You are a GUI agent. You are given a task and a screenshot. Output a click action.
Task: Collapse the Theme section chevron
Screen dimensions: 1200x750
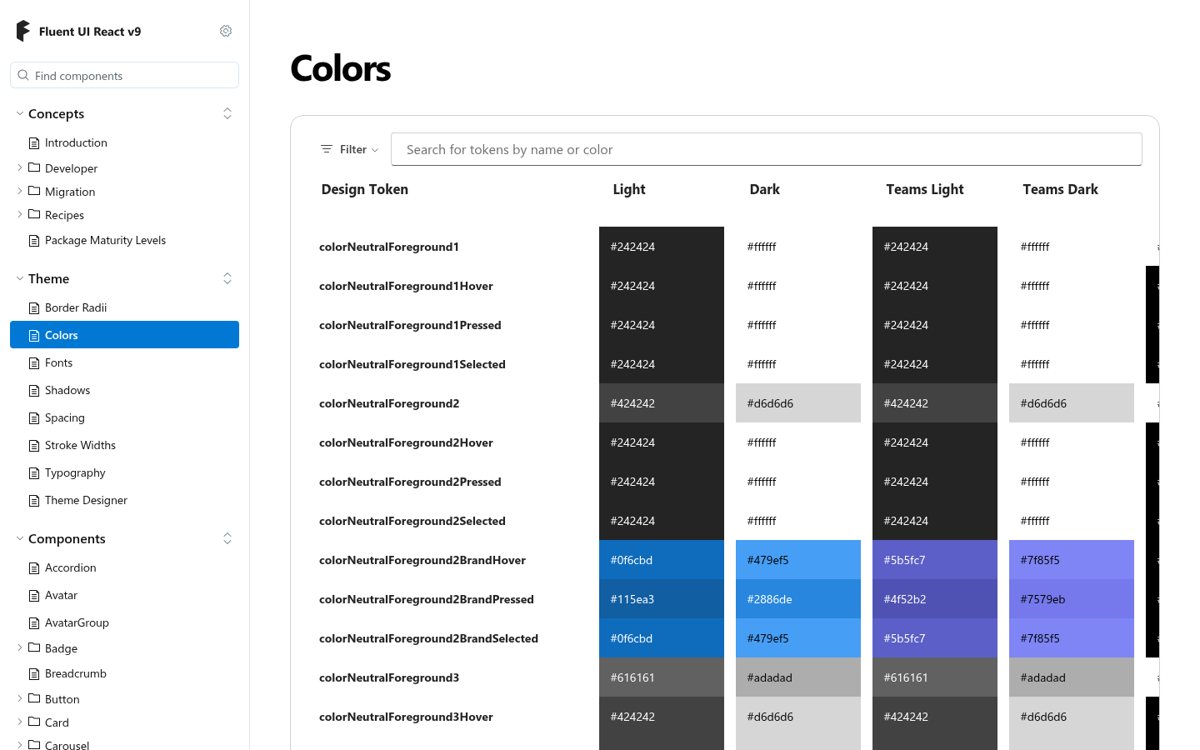click(19, 279)
